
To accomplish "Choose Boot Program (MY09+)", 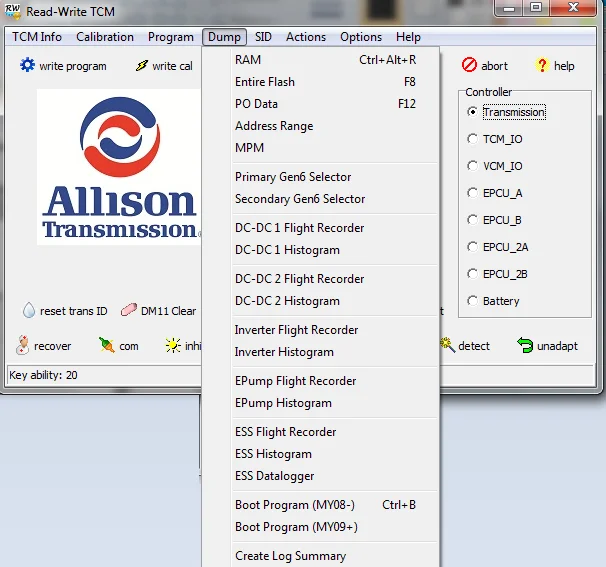I will pyautogui.click(x=321, y=527).
